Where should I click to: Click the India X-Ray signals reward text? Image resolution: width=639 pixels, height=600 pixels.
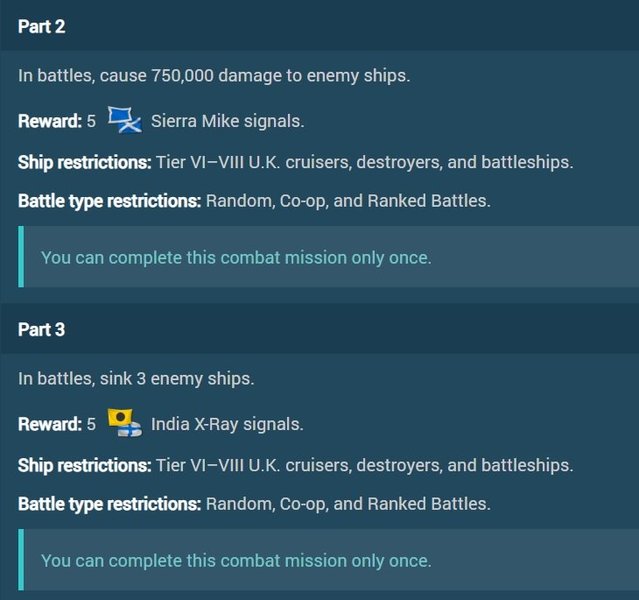pyautogui.click(x=227, y=424)
